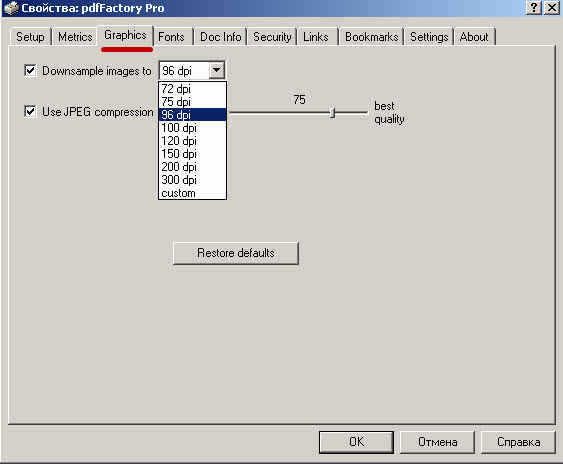The image size is (563, 464).
Task: Toggle Downsample images to checkbox
Action: (30, 70)
